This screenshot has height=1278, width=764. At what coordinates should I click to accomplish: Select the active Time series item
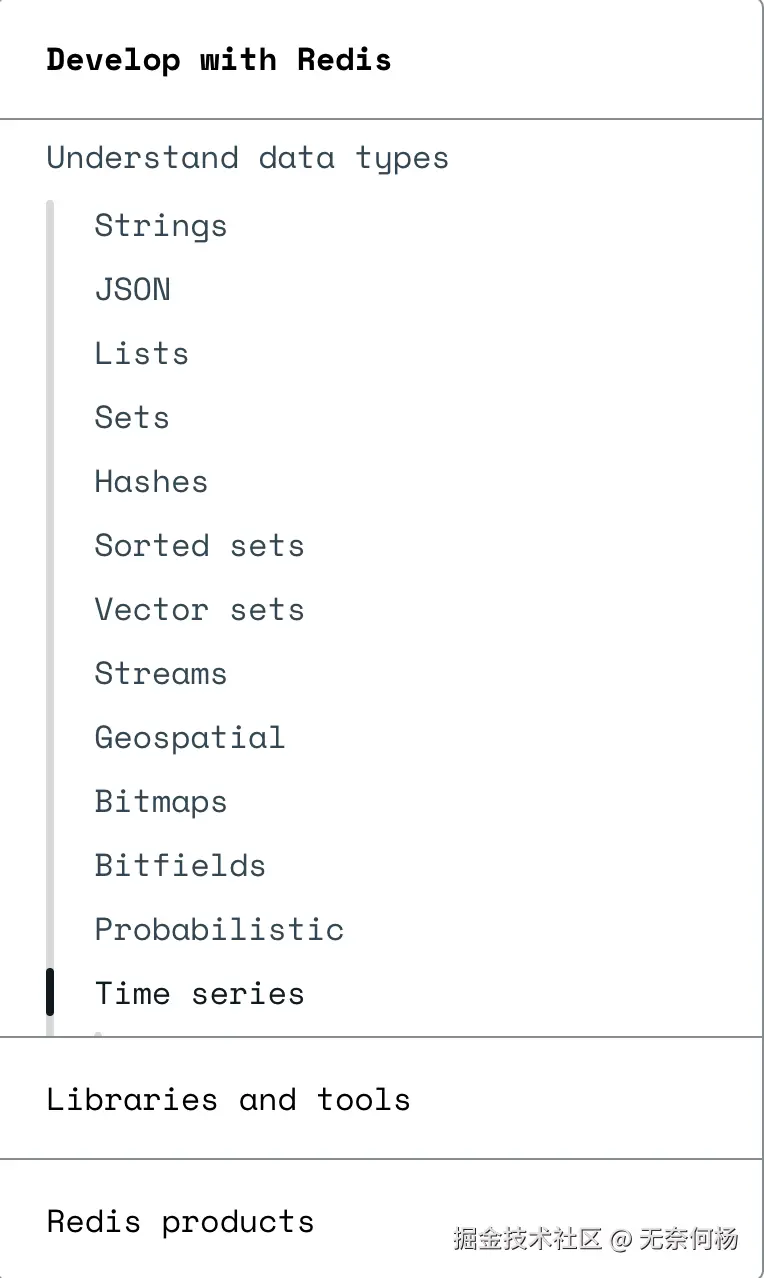coord(199,994)
